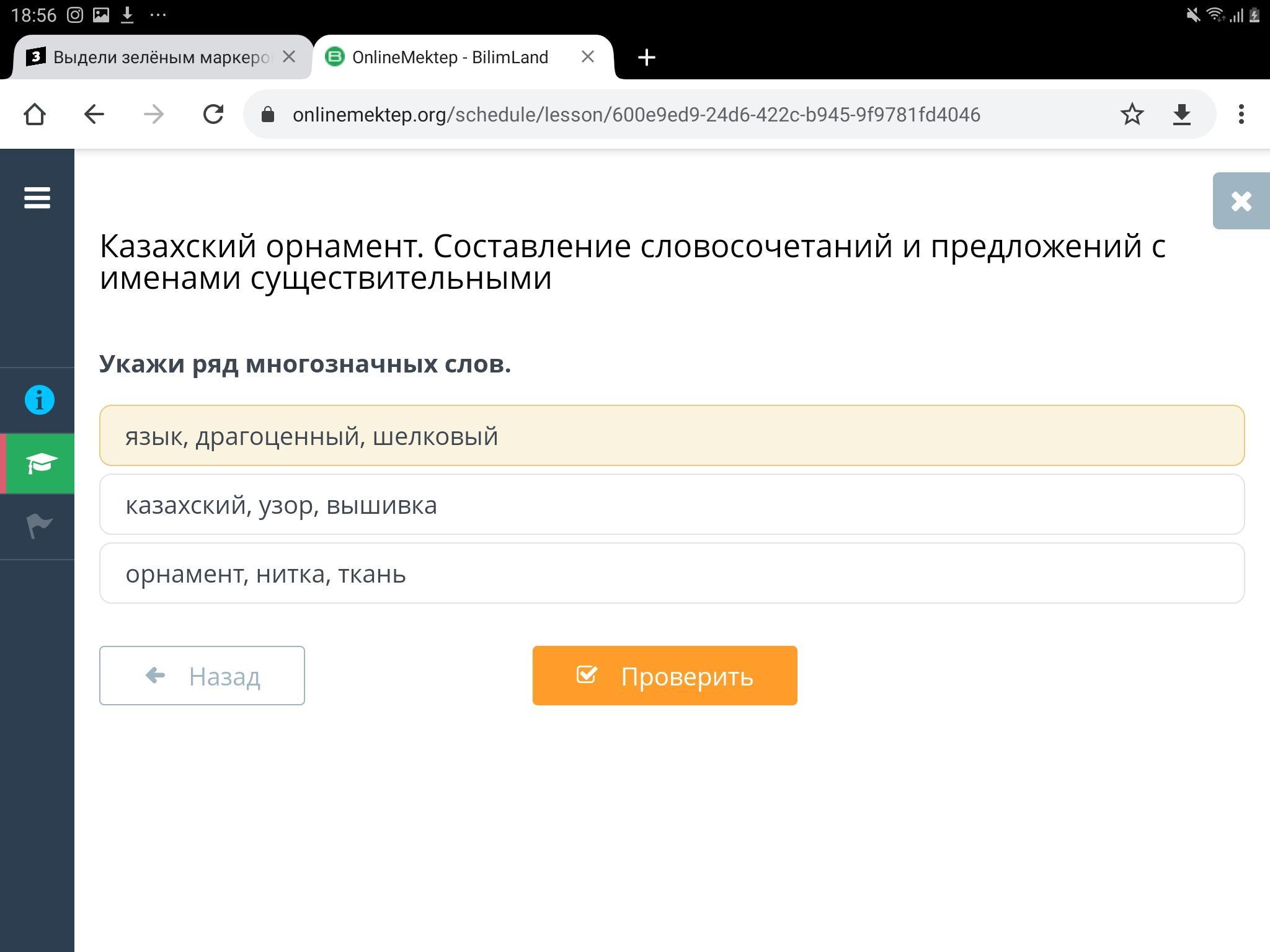This screenshot has width=1270, height=952.
Task: Click the blue info icon
Action: click(39, 400)
